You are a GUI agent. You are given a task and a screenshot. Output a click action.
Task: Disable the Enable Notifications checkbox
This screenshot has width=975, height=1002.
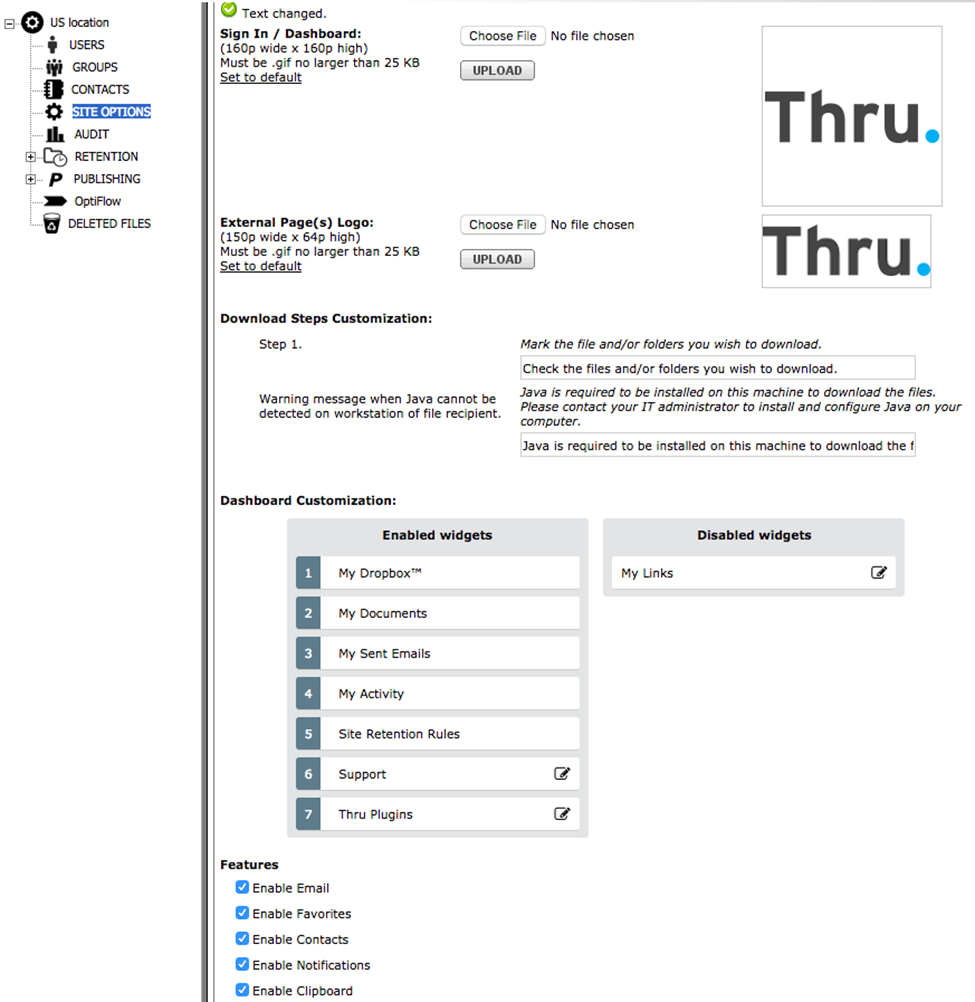[242, 965]
